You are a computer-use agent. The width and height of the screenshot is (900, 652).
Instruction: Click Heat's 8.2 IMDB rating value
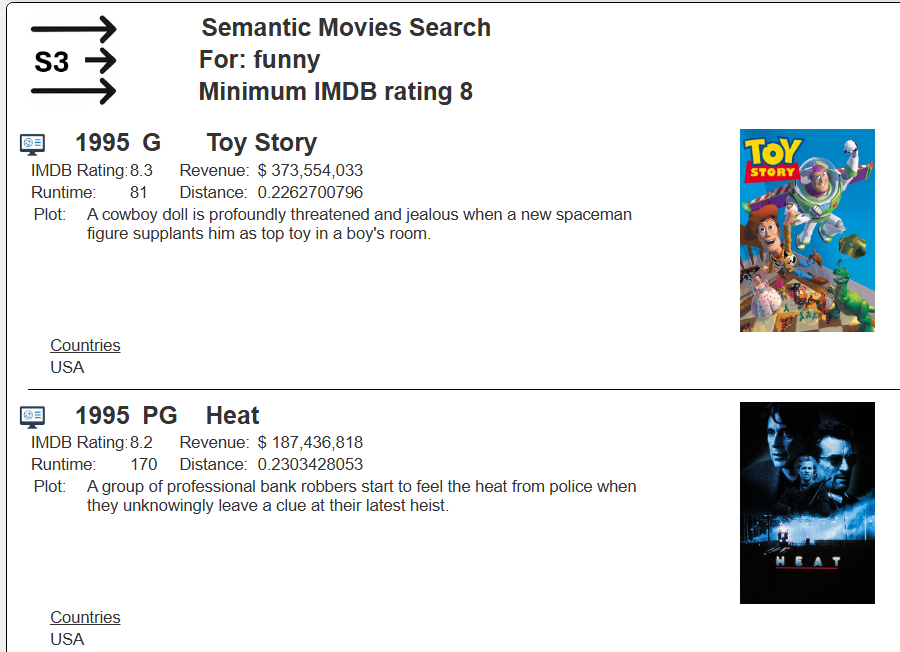(141, 442)
